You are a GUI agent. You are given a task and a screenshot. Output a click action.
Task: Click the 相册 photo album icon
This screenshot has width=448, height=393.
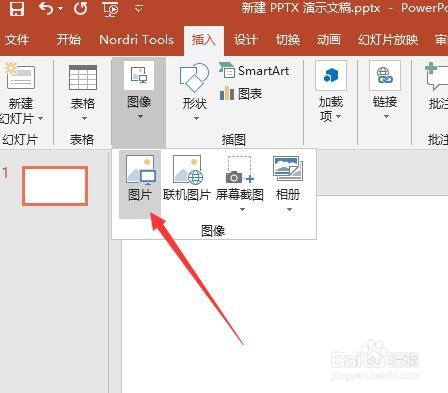[288, 169]
